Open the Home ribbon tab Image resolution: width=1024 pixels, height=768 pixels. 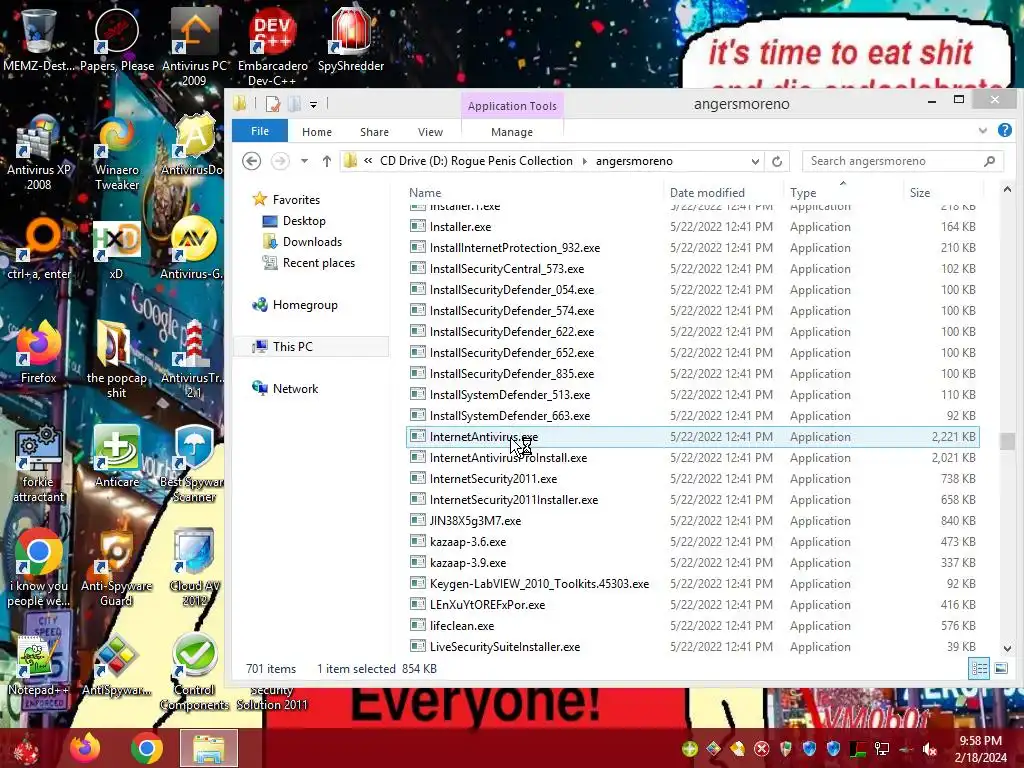click(x=317, y=132)
